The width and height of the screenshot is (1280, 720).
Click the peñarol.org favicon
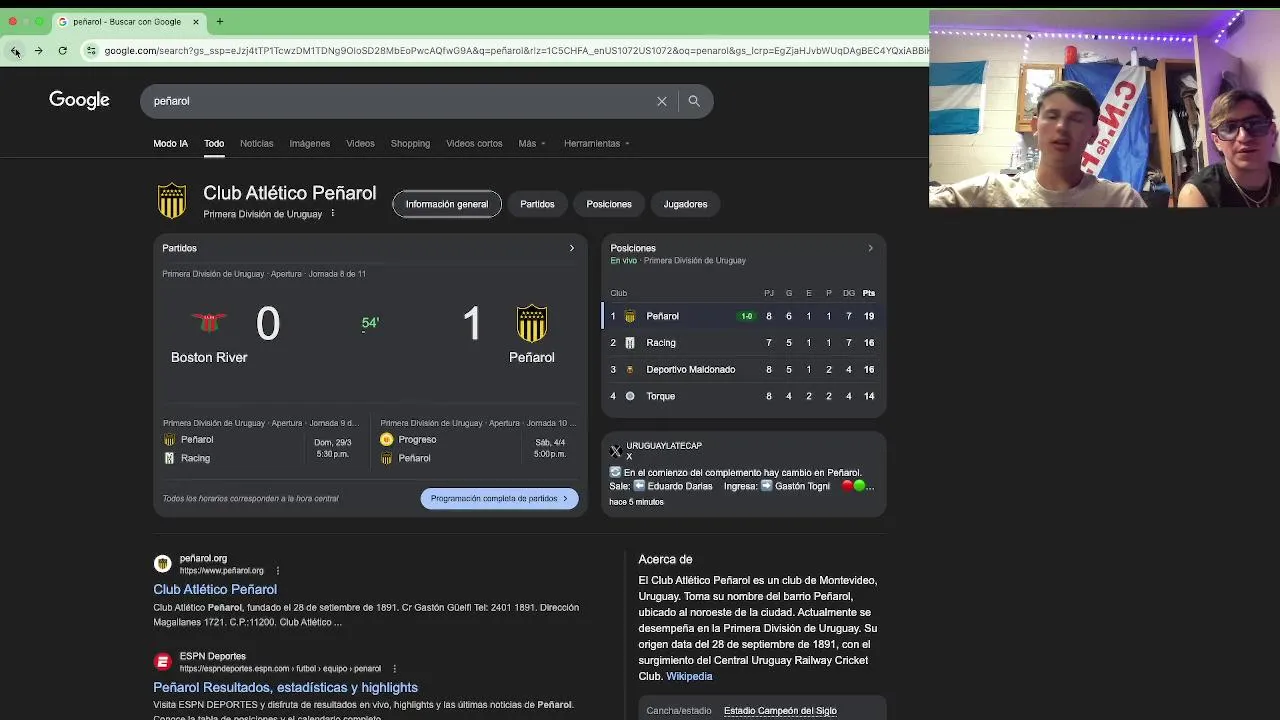pyautogui.click(x=162, y=564)
